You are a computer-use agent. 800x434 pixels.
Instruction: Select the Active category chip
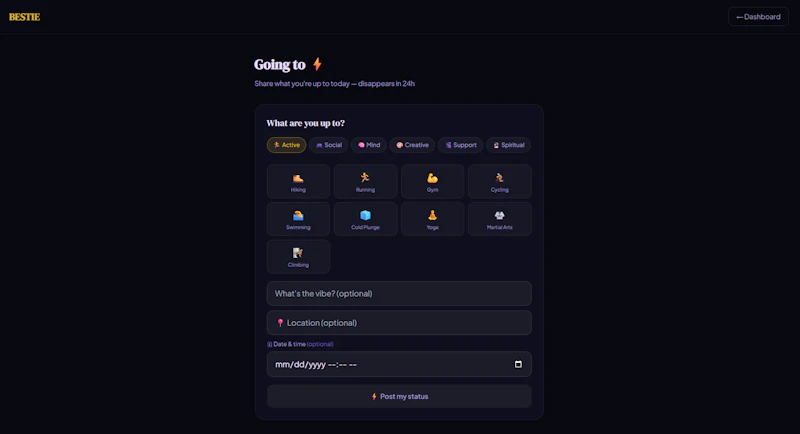tap(286, 145)
